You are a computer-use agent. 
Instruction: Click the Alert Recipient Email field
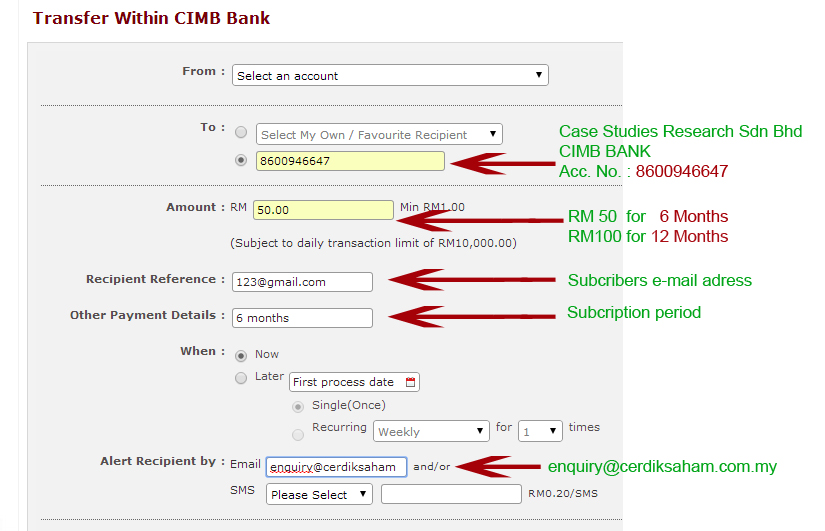pos(336,466)
